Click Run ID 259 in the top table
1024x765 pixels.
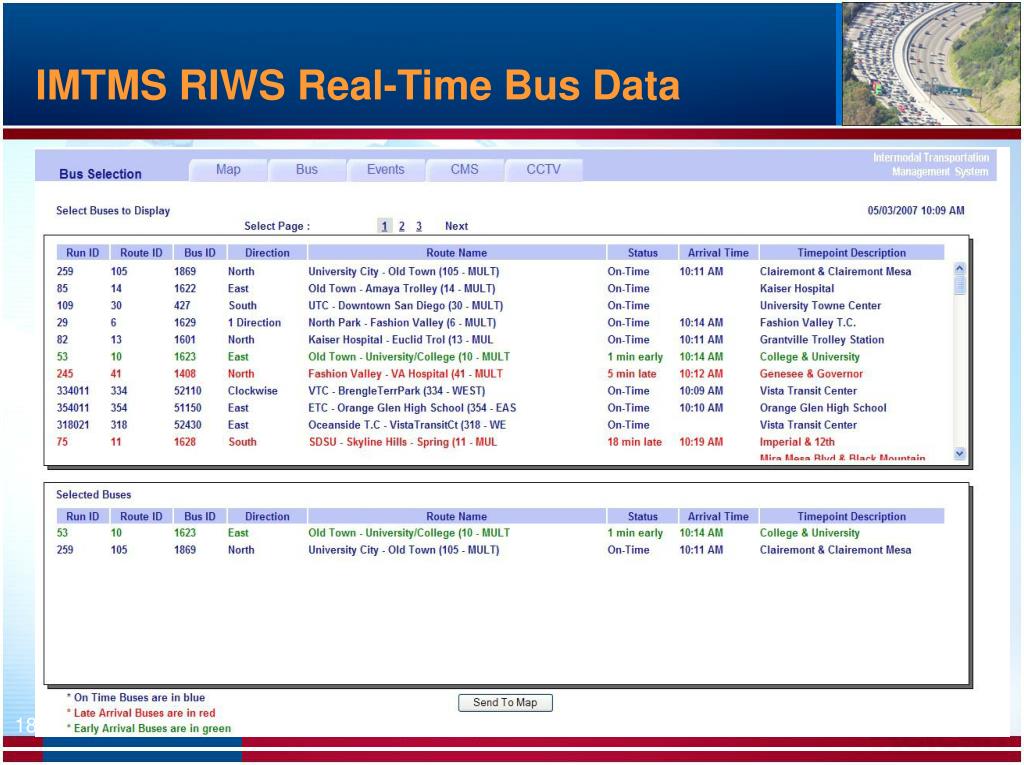point(65,272)
